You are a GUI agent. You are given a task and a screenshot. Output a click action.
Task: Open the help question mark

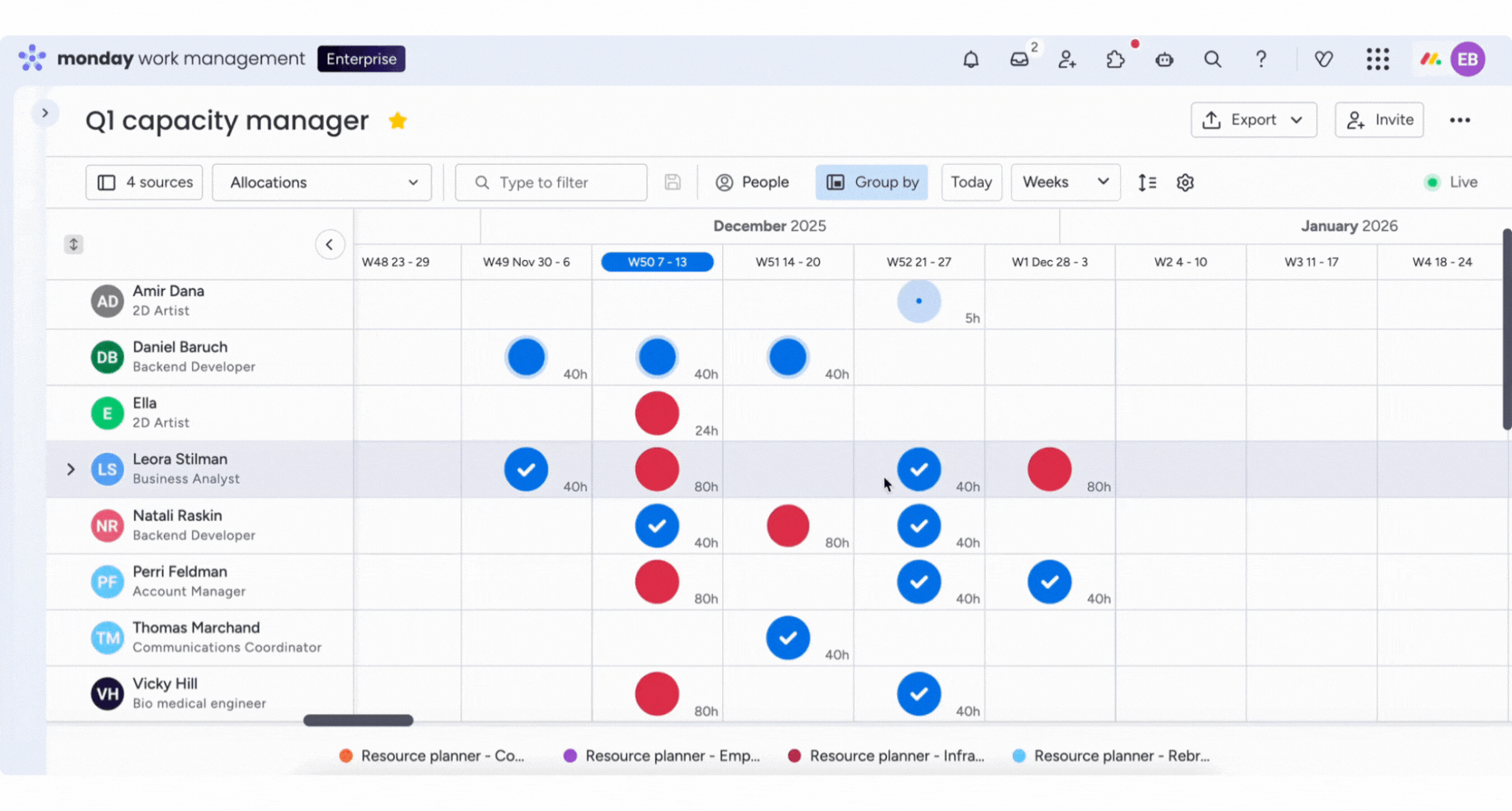(x=1260, y=59)
